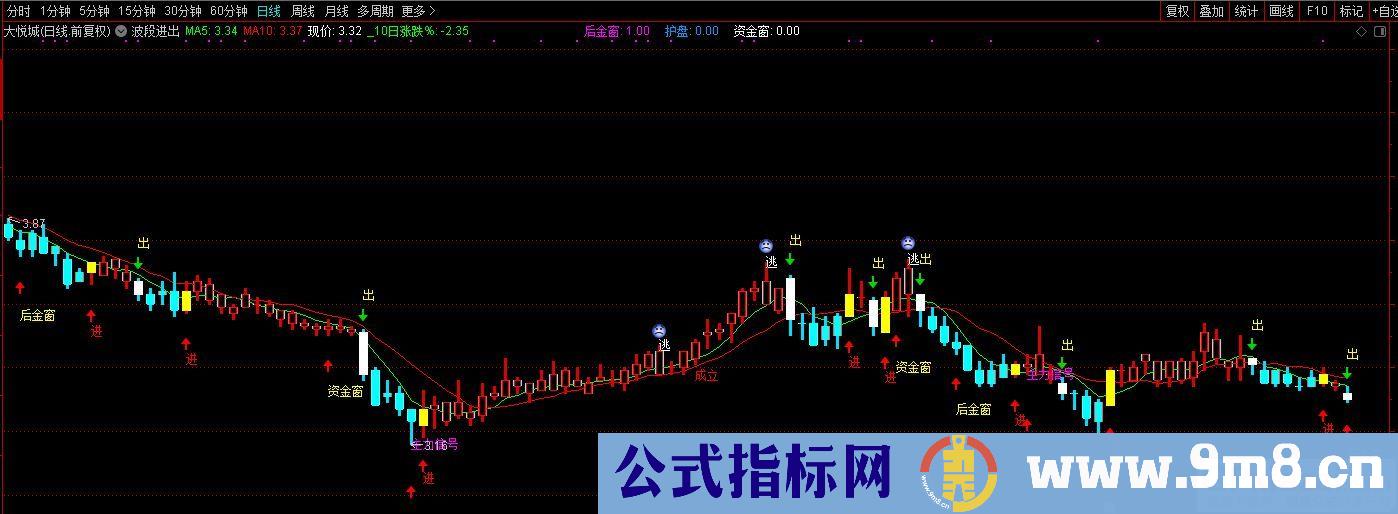
Task: Click the 后金窗: 1.00 header value
Action: pyautogui.click(x=617, y=31)
